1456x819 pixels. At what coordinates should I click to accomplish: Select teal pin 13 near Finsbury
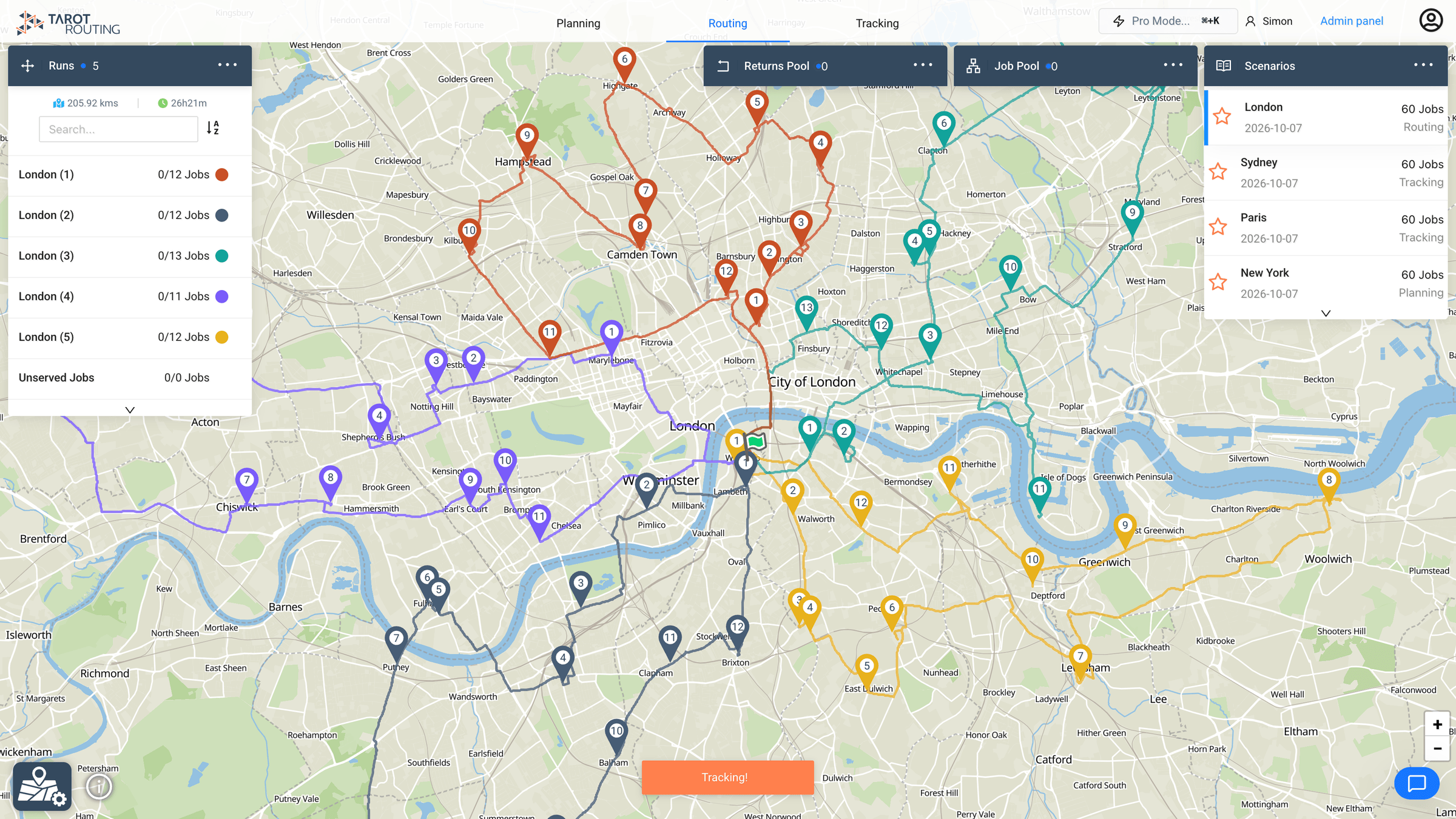(x=806, y=313)
